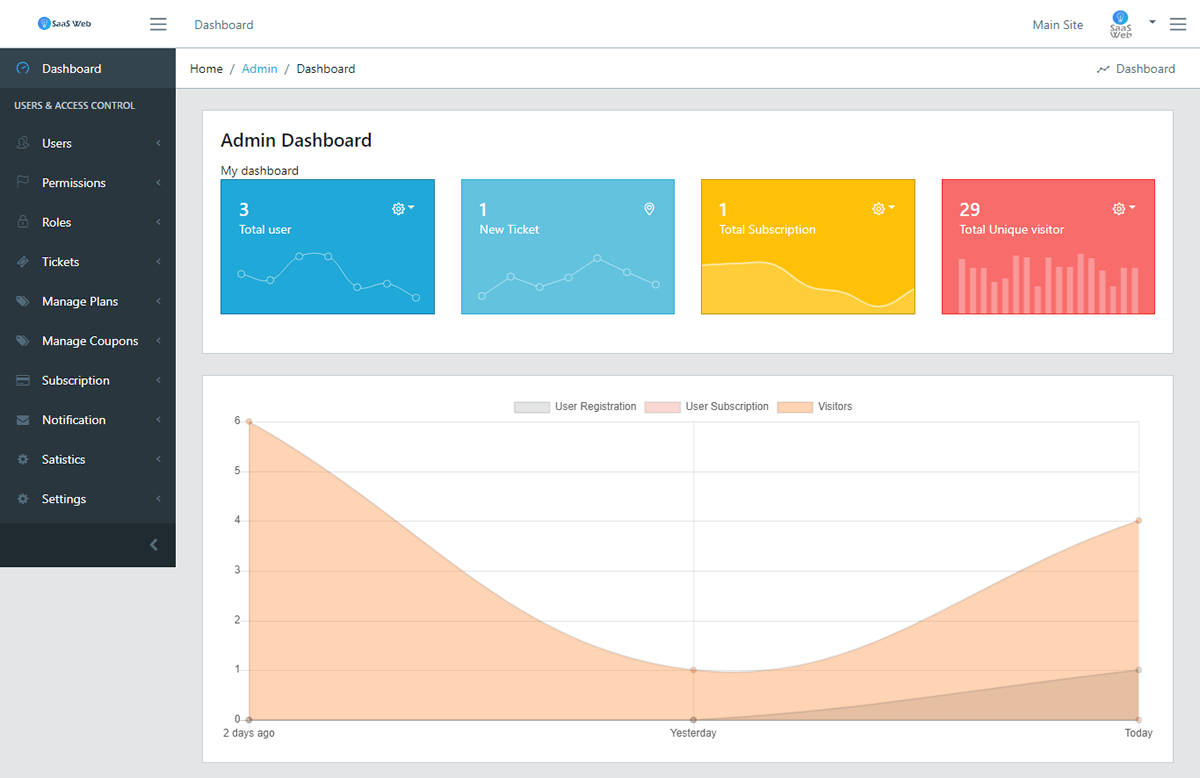The image size is (1200, 778).
Task: Expand the Subscription submenu arrow
Action: (x=158, y=380)
